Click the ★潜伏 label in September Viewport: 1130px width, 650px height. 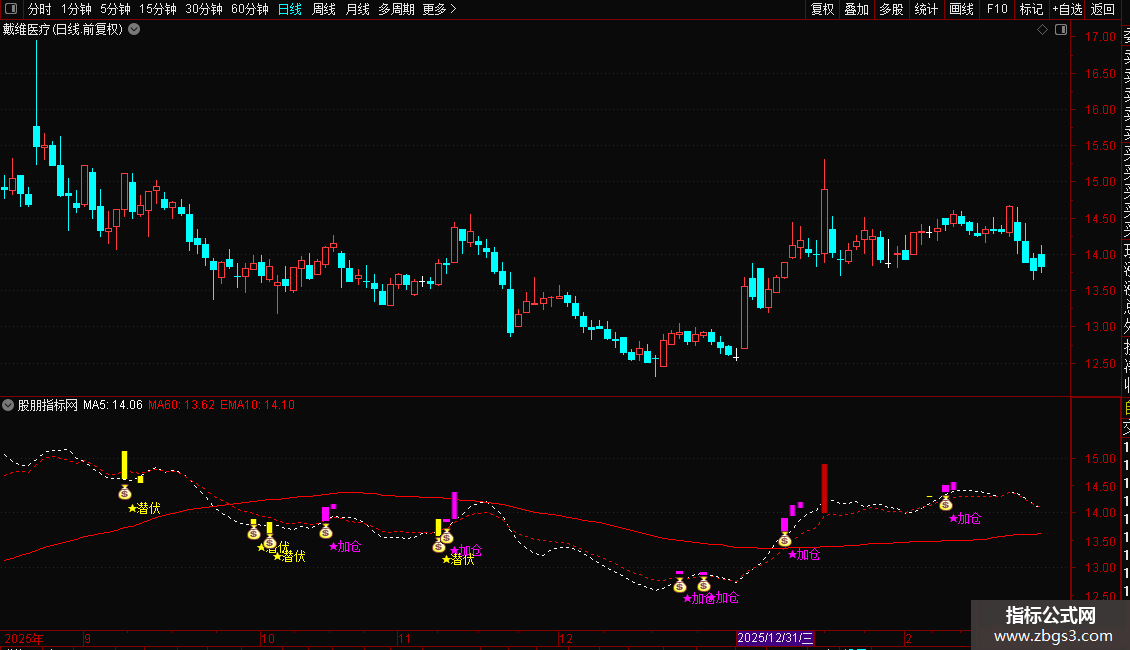coord(144,509)
